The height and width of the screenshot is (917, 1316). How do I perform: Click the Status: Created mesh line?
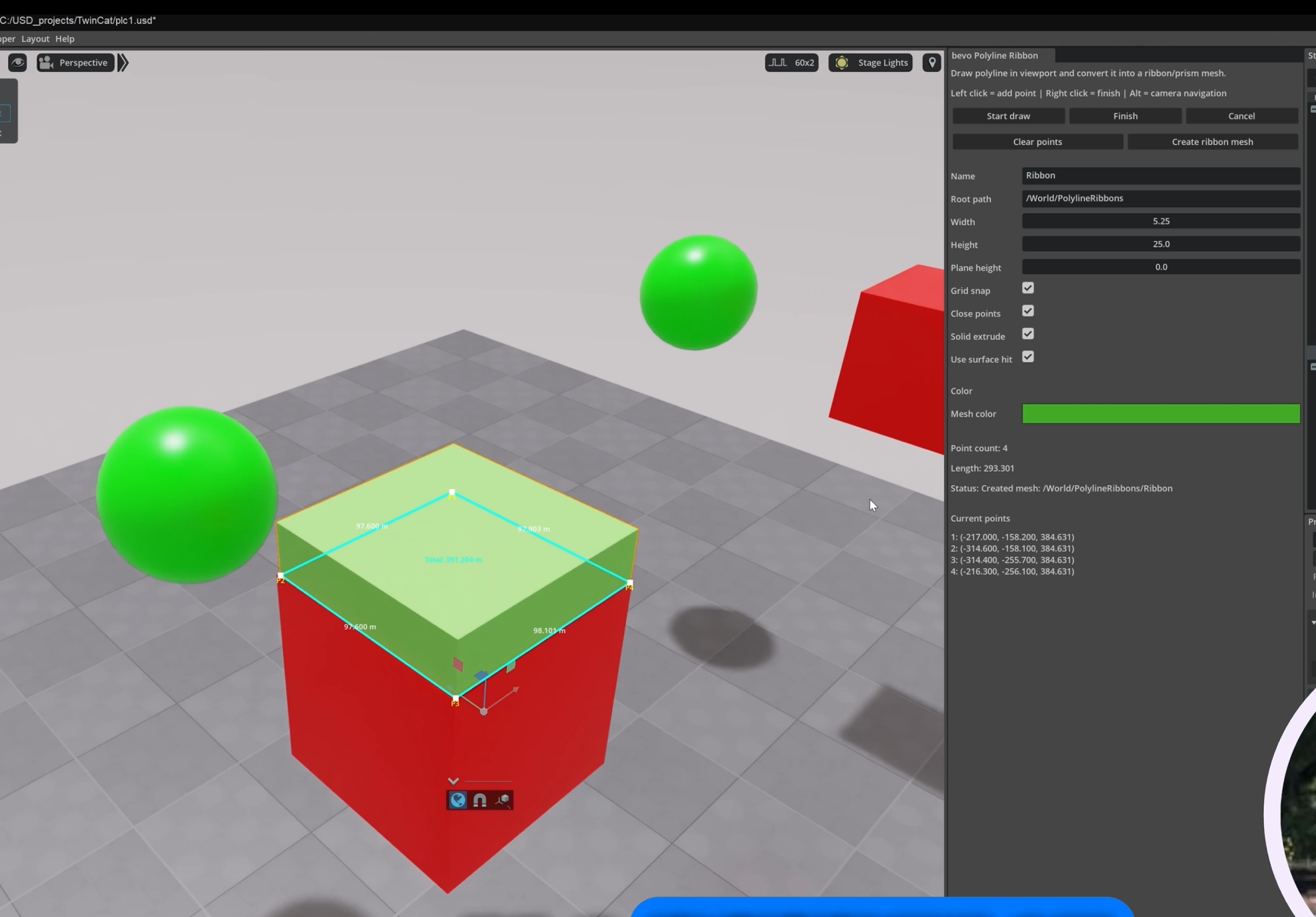[1061, 488]
